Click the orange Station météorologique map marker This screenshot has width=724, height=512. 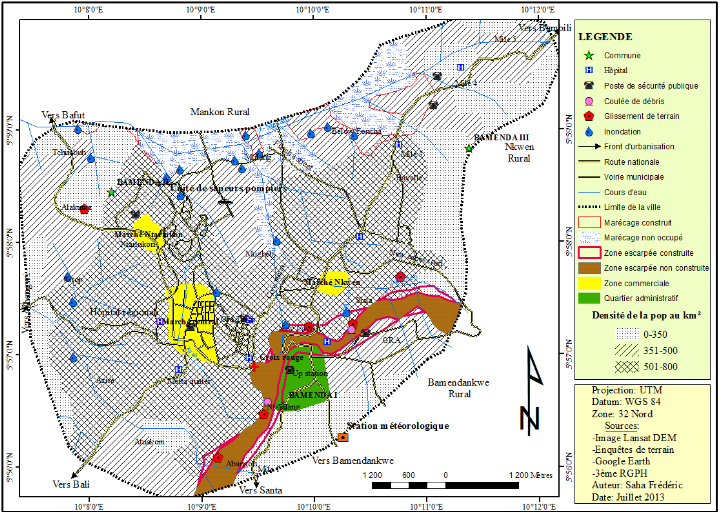(343, 437)
